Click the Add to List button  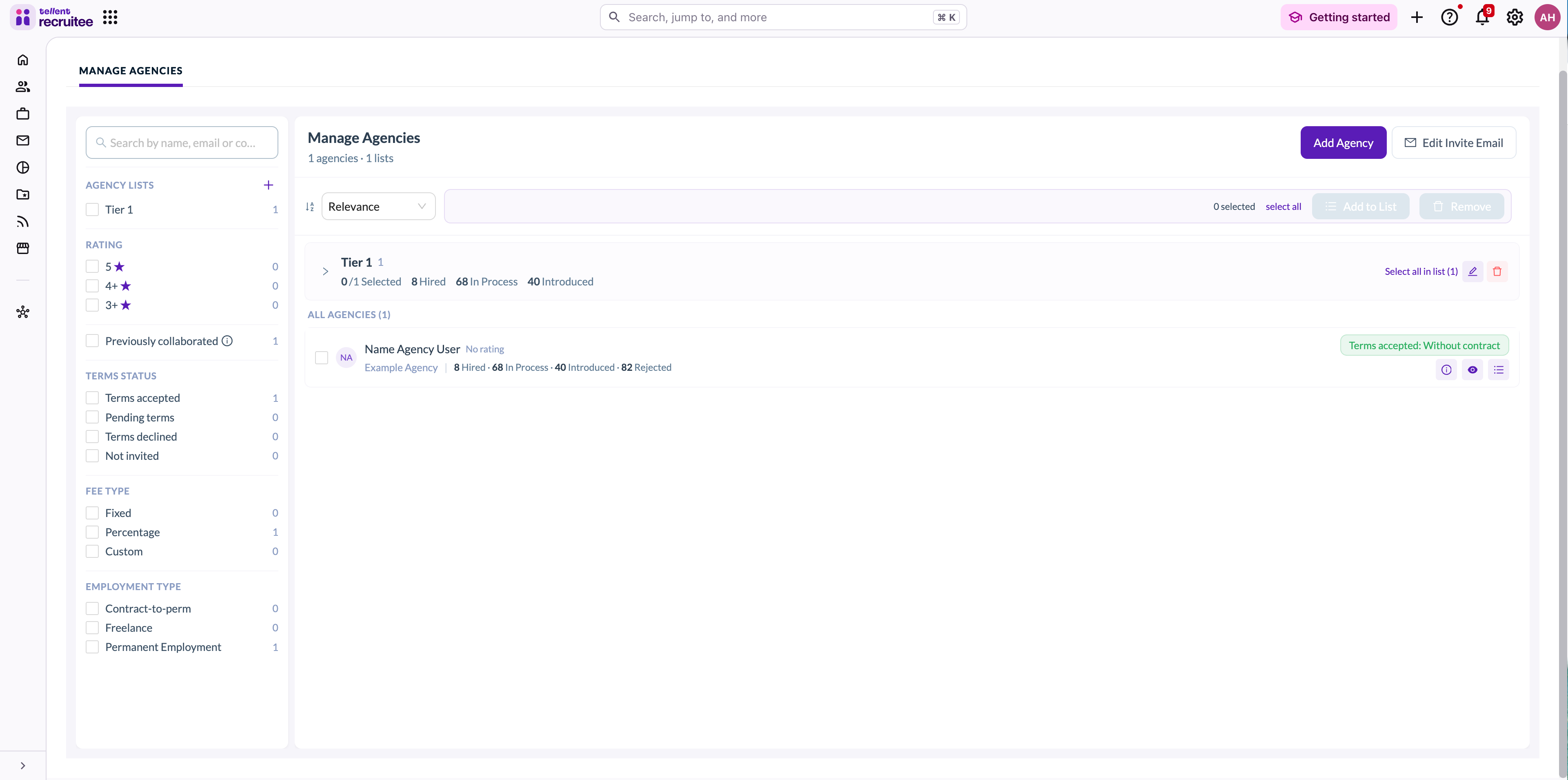pos(1360,206)
